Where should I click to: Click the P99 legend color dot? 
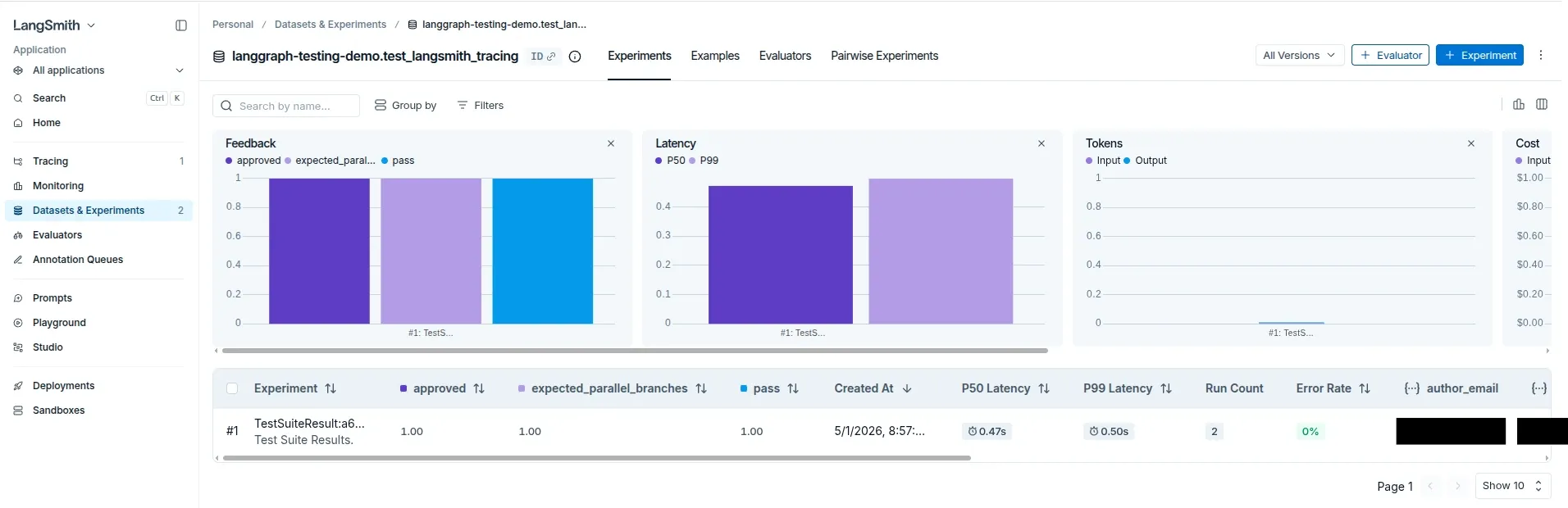point(692,161)
